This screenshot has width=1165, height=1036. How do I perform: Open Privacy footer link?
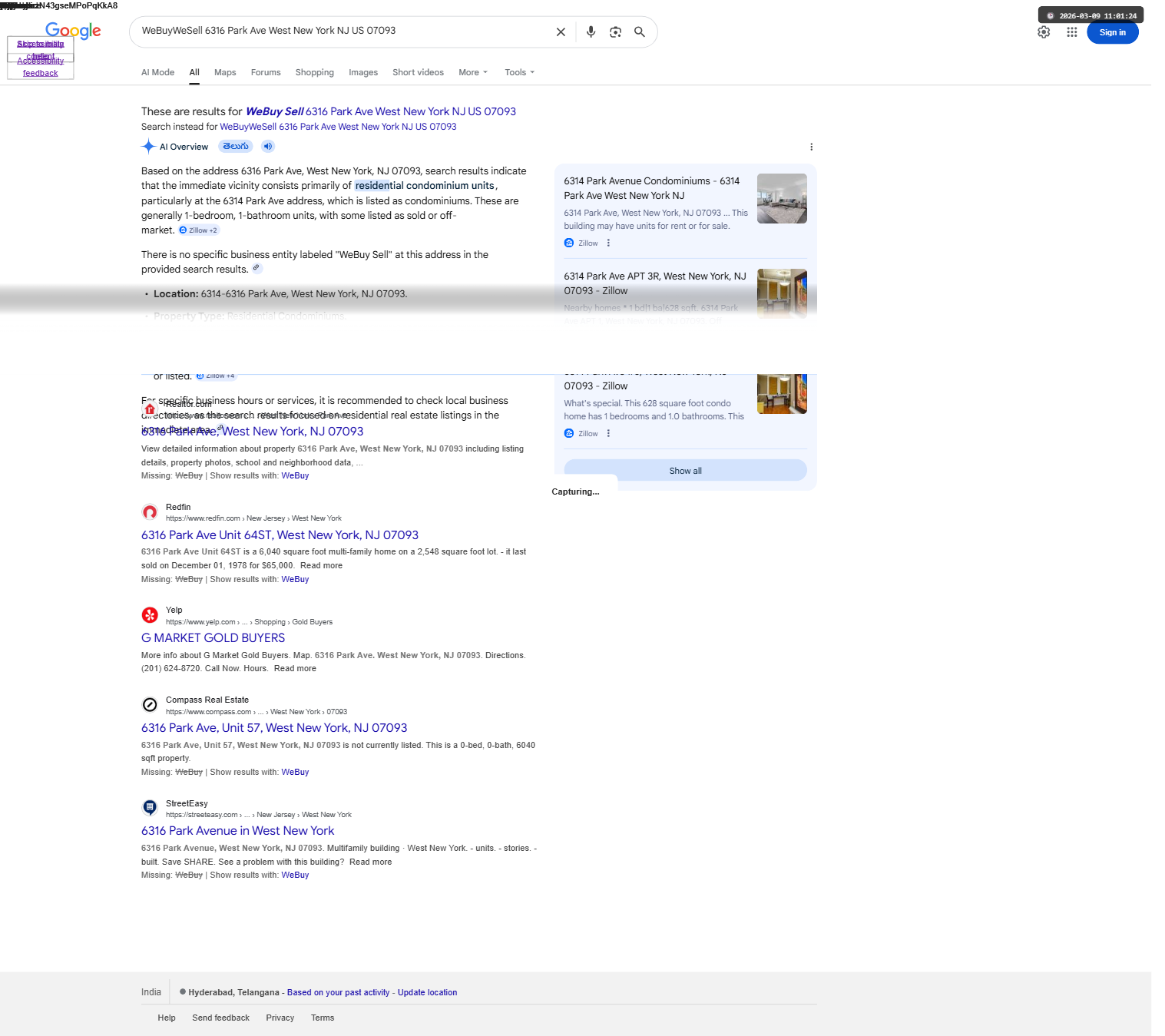(280, 1018)
